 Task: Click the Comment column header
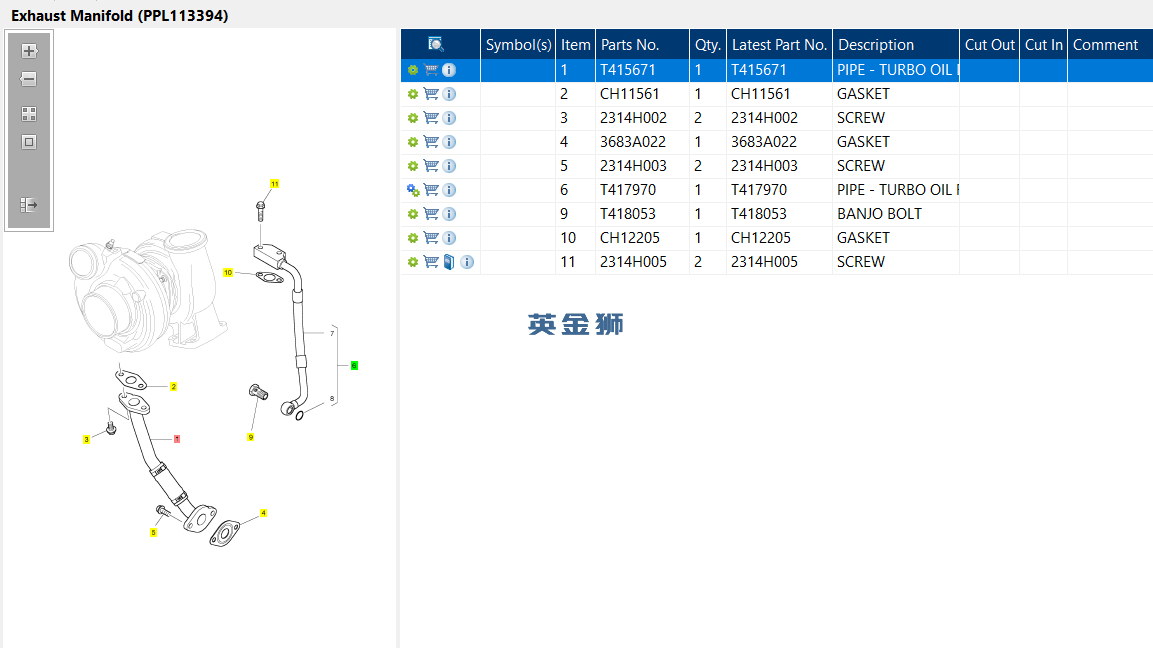coord(1110,45)
